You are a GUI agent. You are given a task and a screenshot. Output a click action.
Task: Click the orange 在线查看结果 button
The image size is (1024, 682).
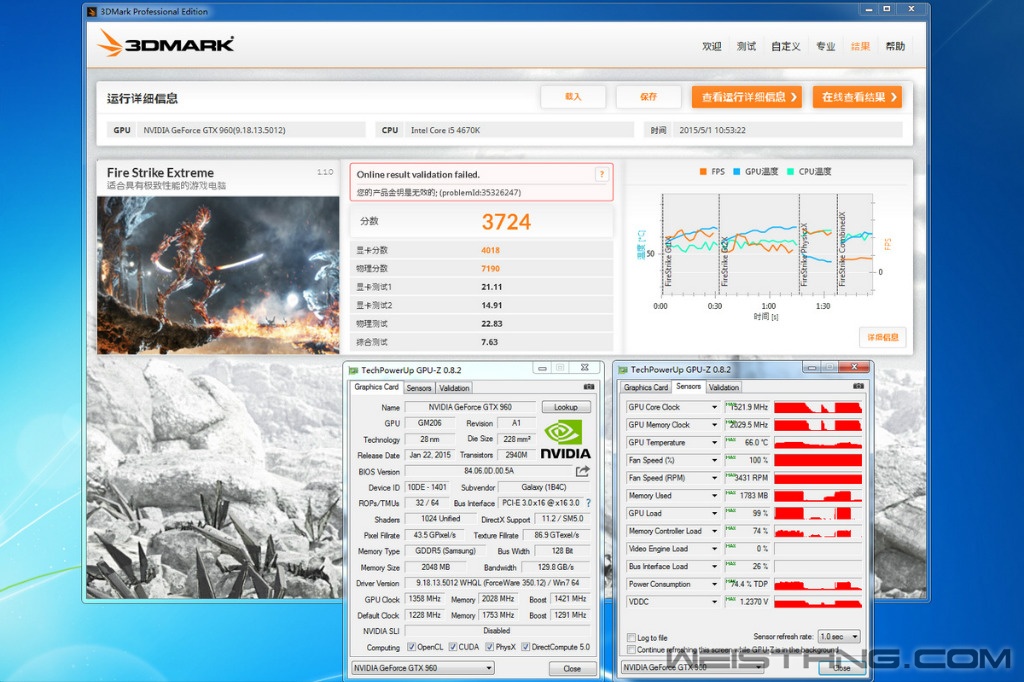(857, 97)
